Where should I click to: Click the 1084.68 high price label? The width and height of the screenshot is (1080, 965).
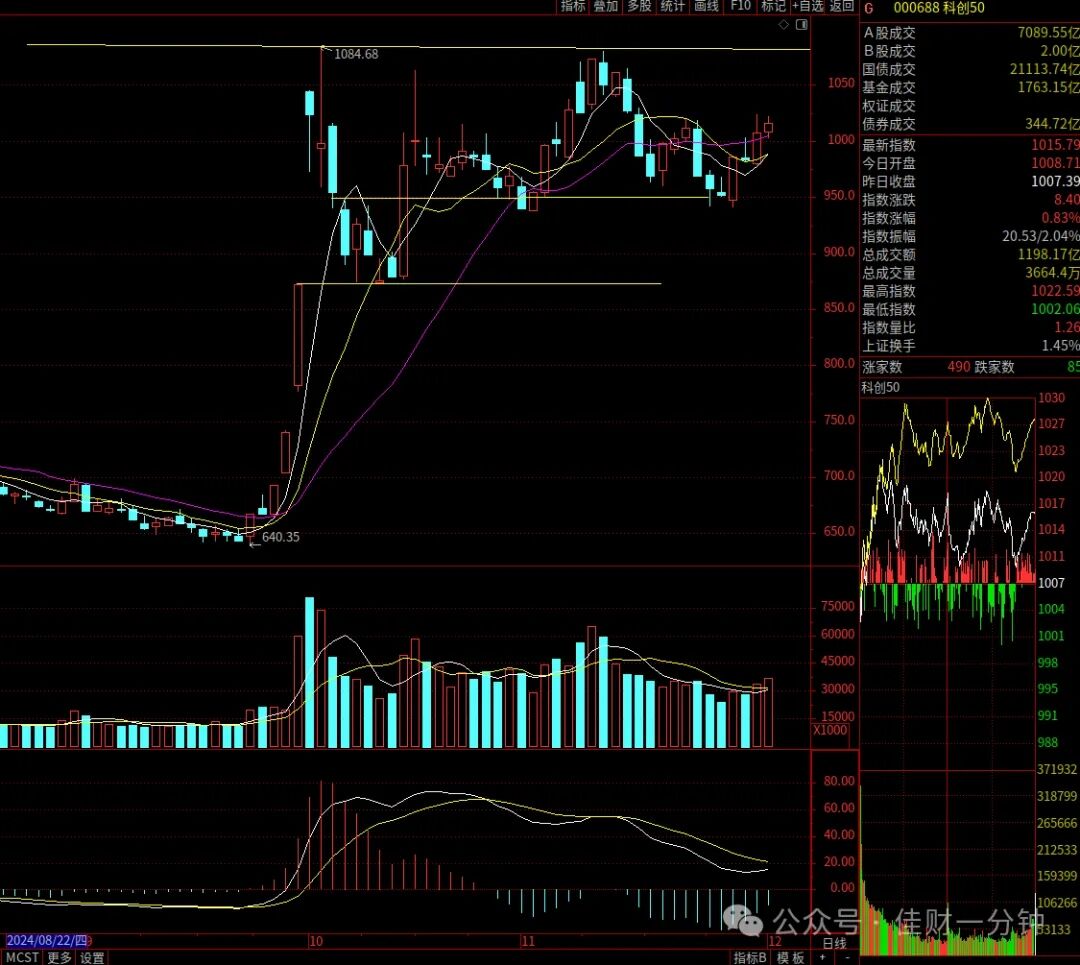tap(356, 54)
